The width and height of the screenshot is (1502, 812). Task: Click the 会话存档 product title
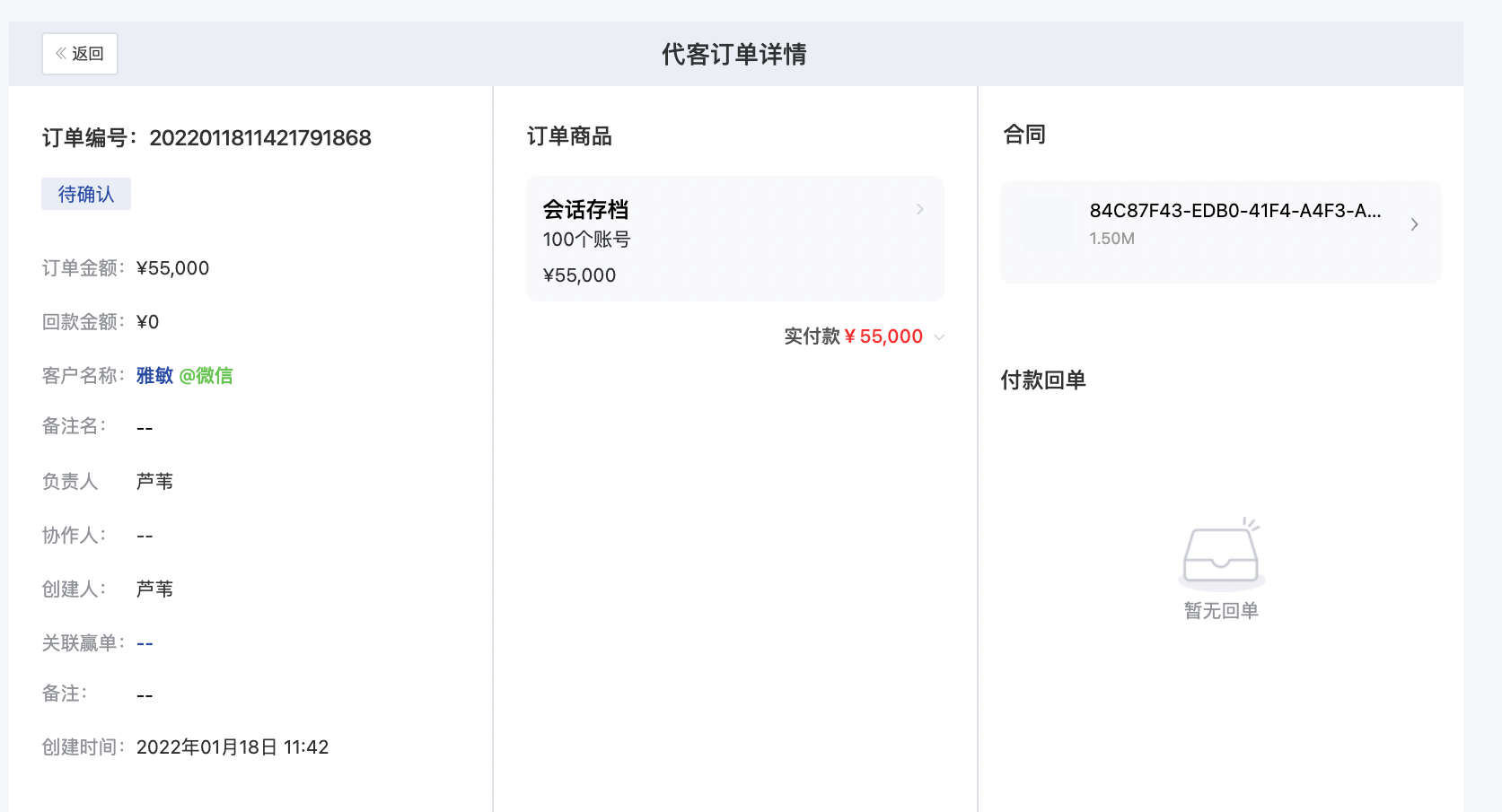click(585, 210)
